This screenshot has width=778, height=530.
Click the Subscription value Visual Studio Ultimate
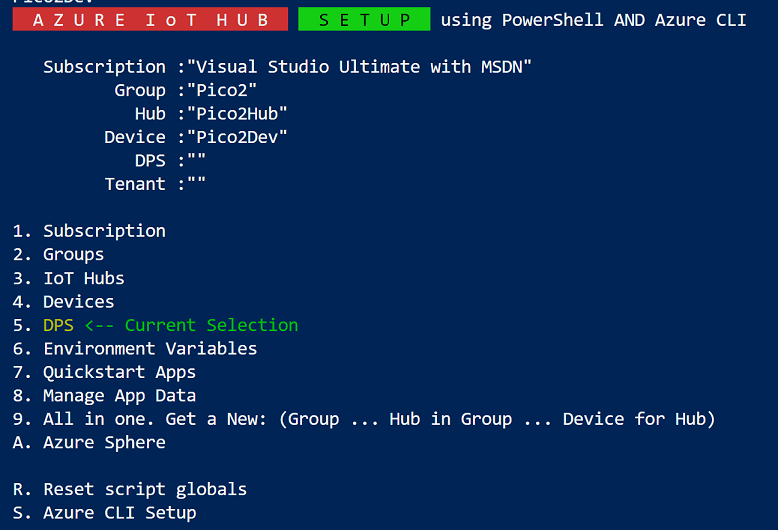click(359, 67)
